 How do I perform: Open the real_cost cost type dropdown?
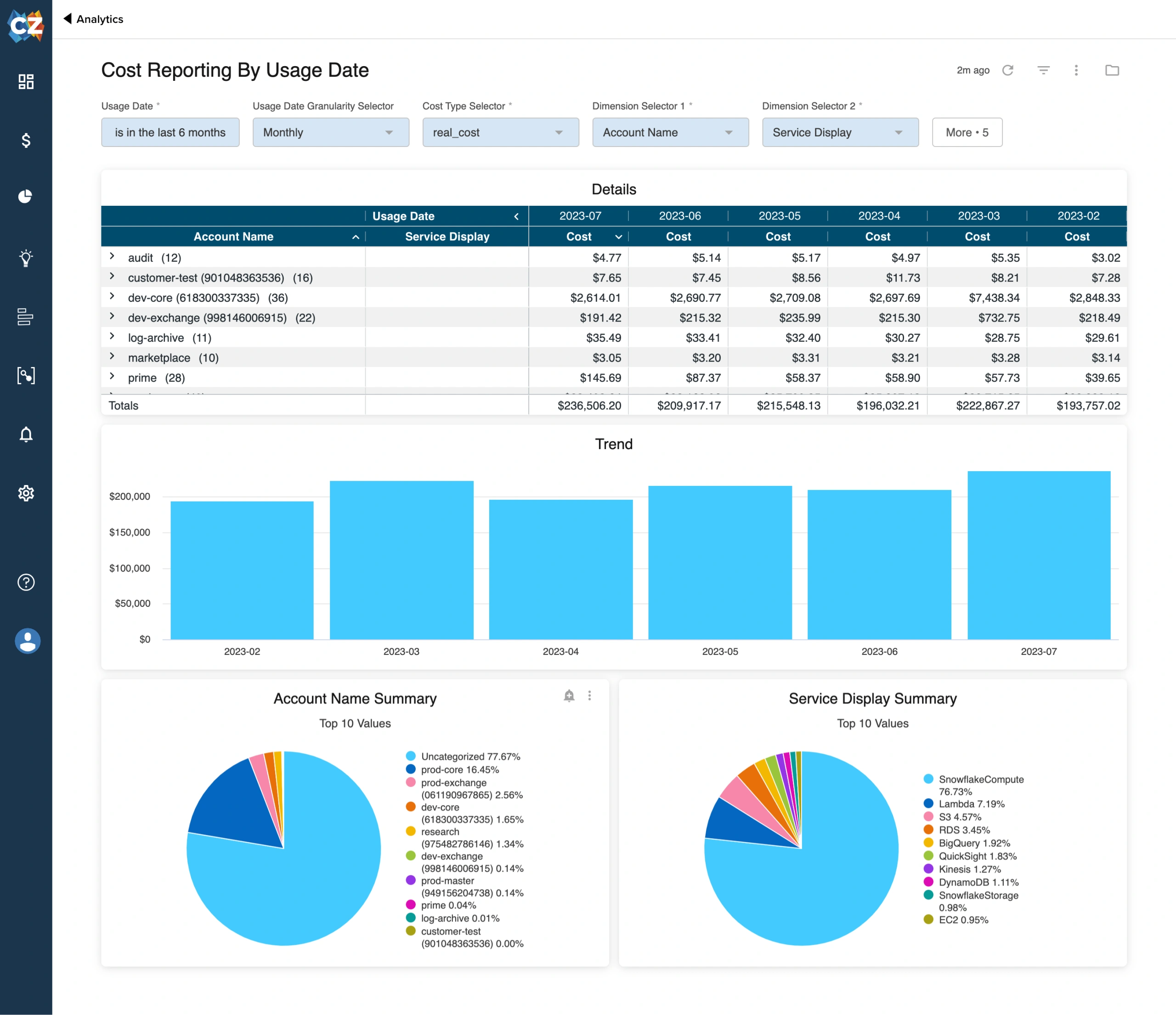tap(501, 132)
